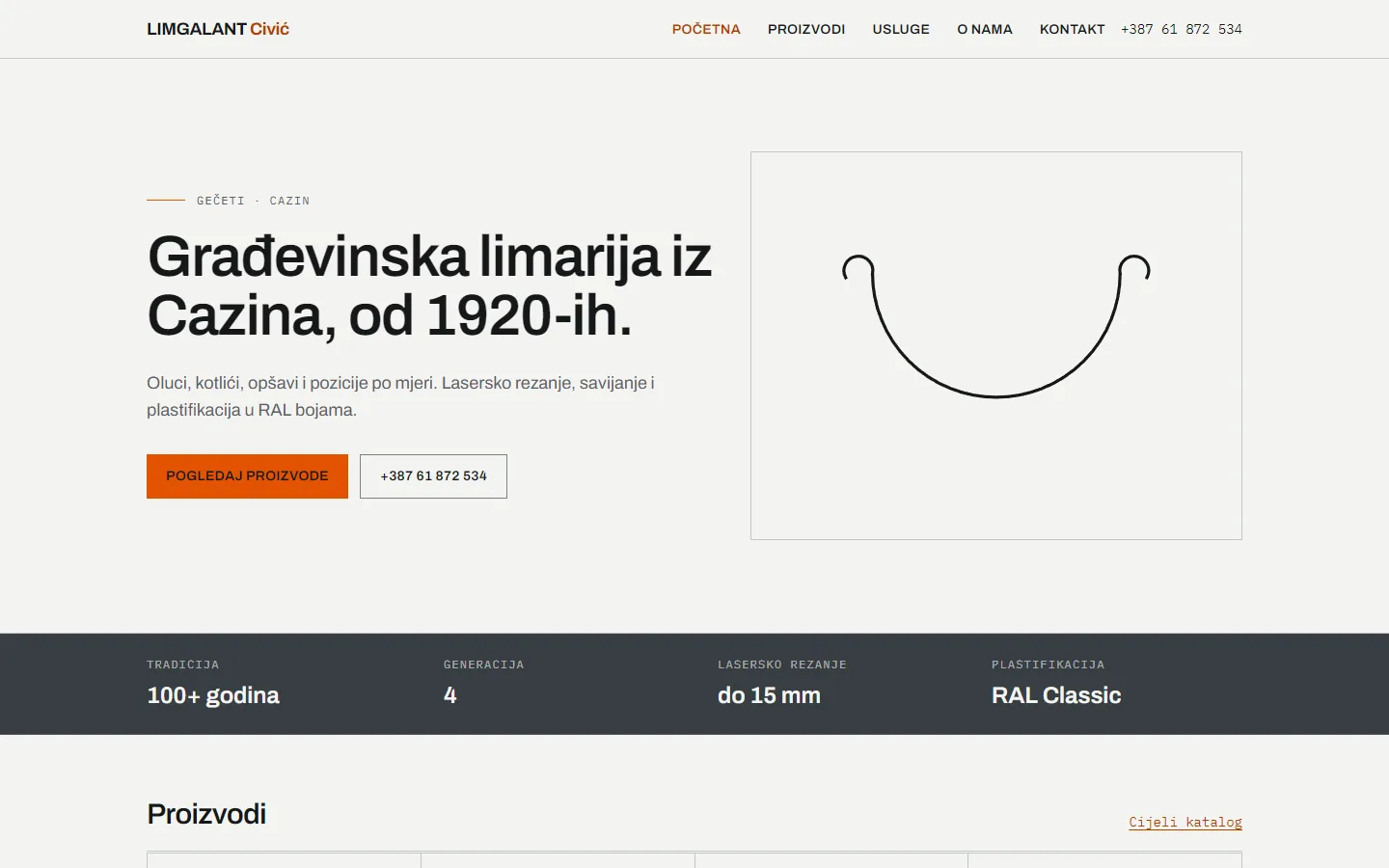Click the TRADICIJA label
The height and width of the screenshot is (868, 1389).
click(183, 665)
